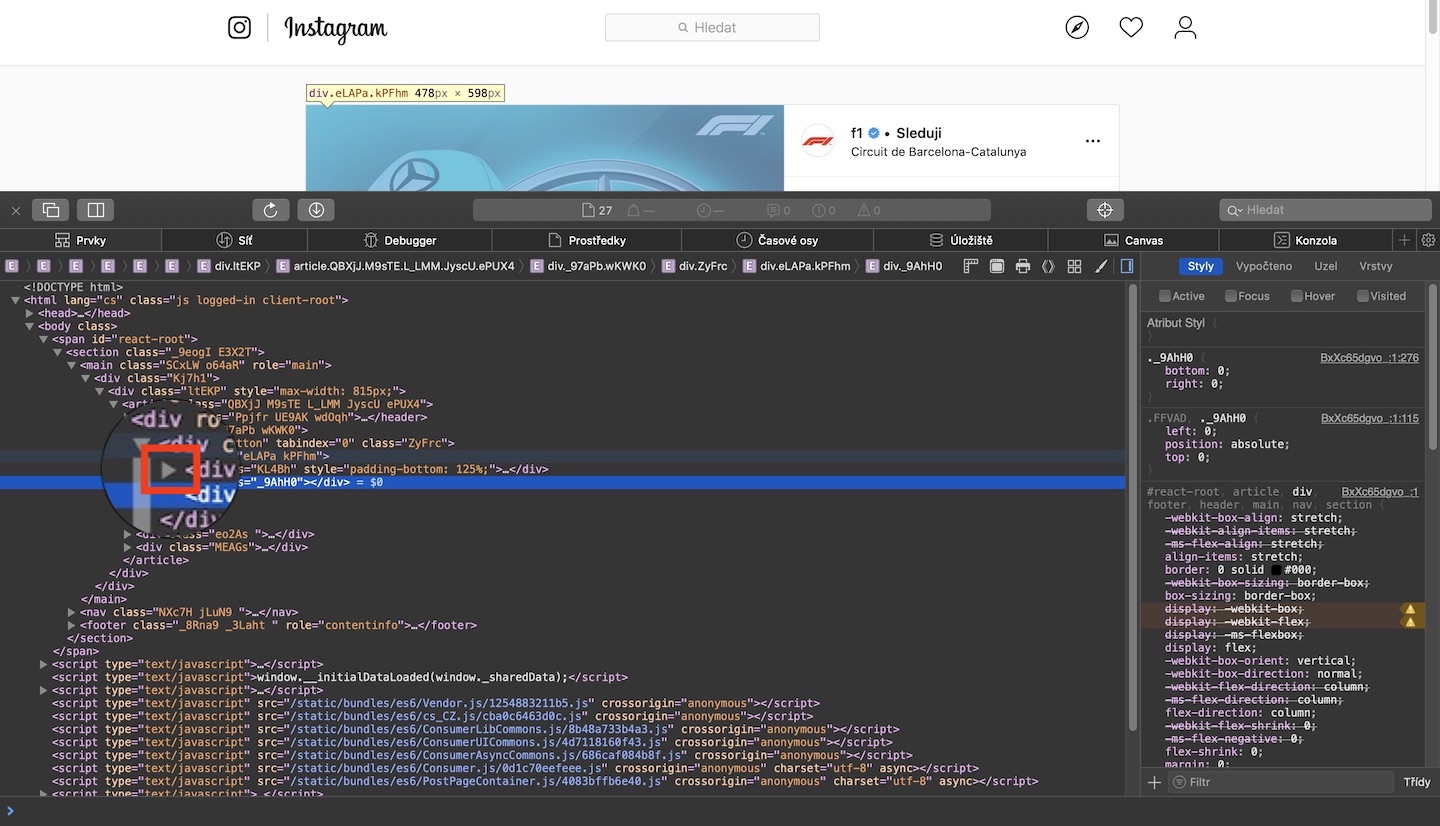Collapse the html lang="cs" node
The width and height of the screenshot is (1440, 826).
16,300
